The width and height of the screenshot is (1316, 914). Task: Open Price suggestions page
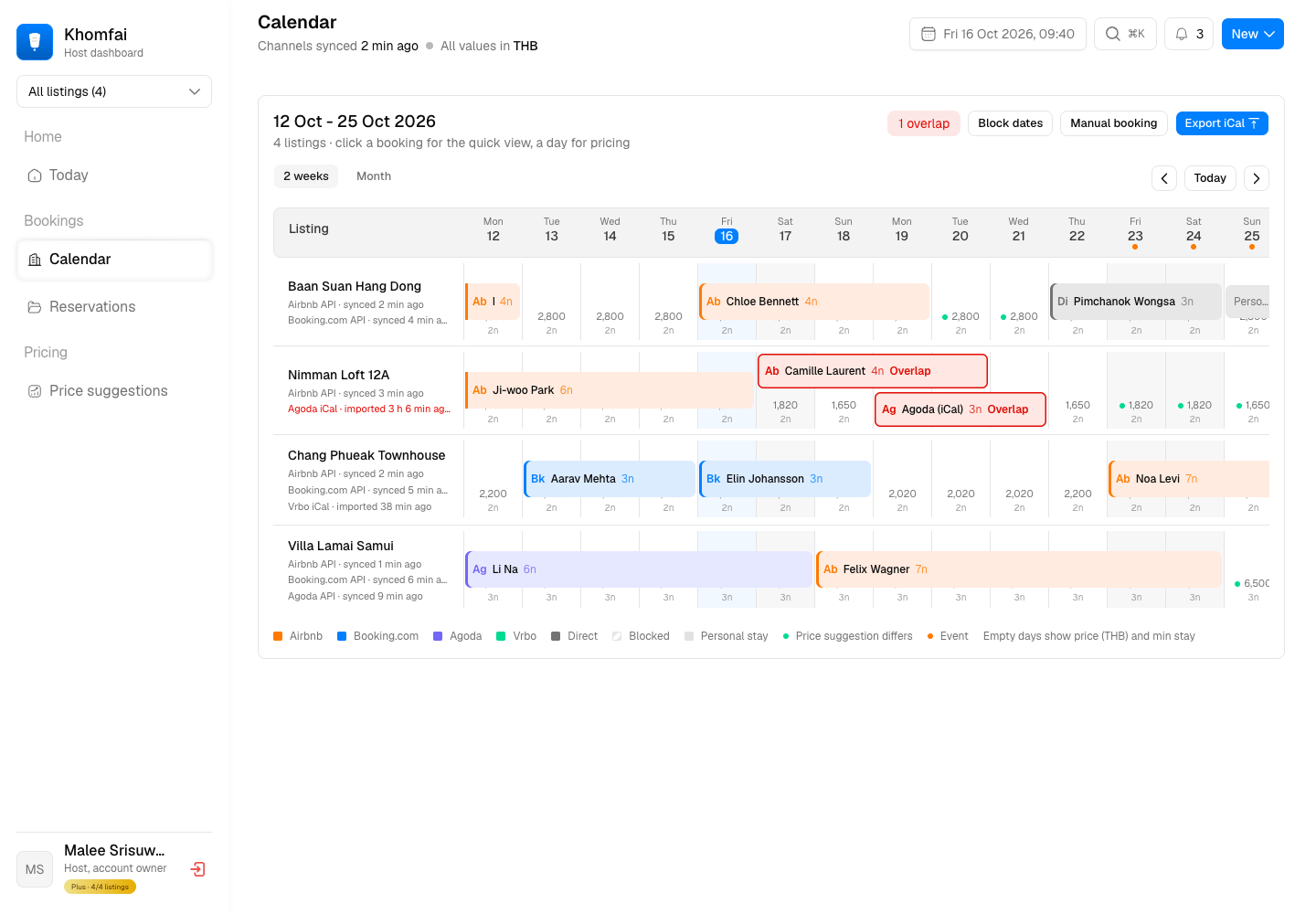pos(114,391)
